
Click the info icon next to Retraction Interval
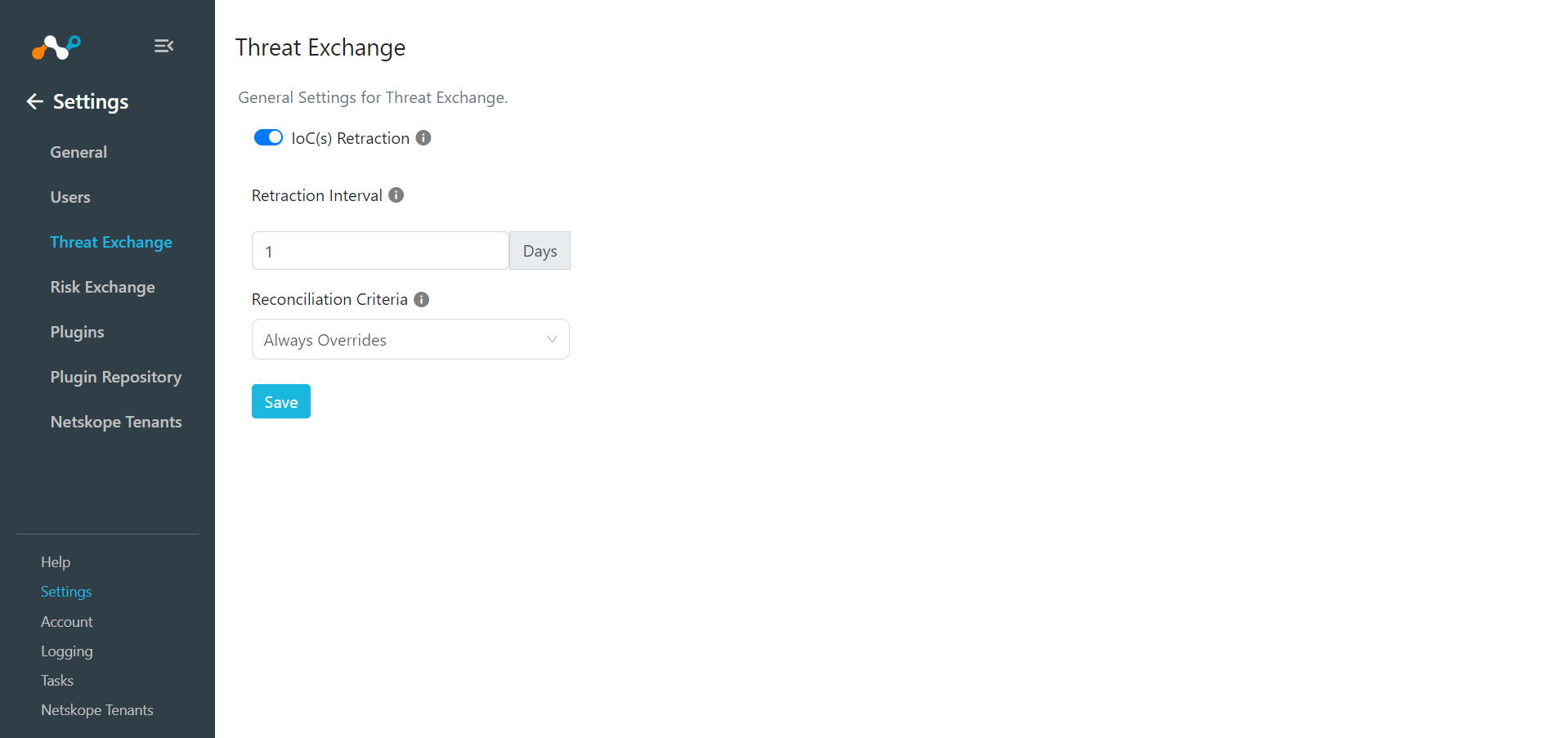pos(396,195)
